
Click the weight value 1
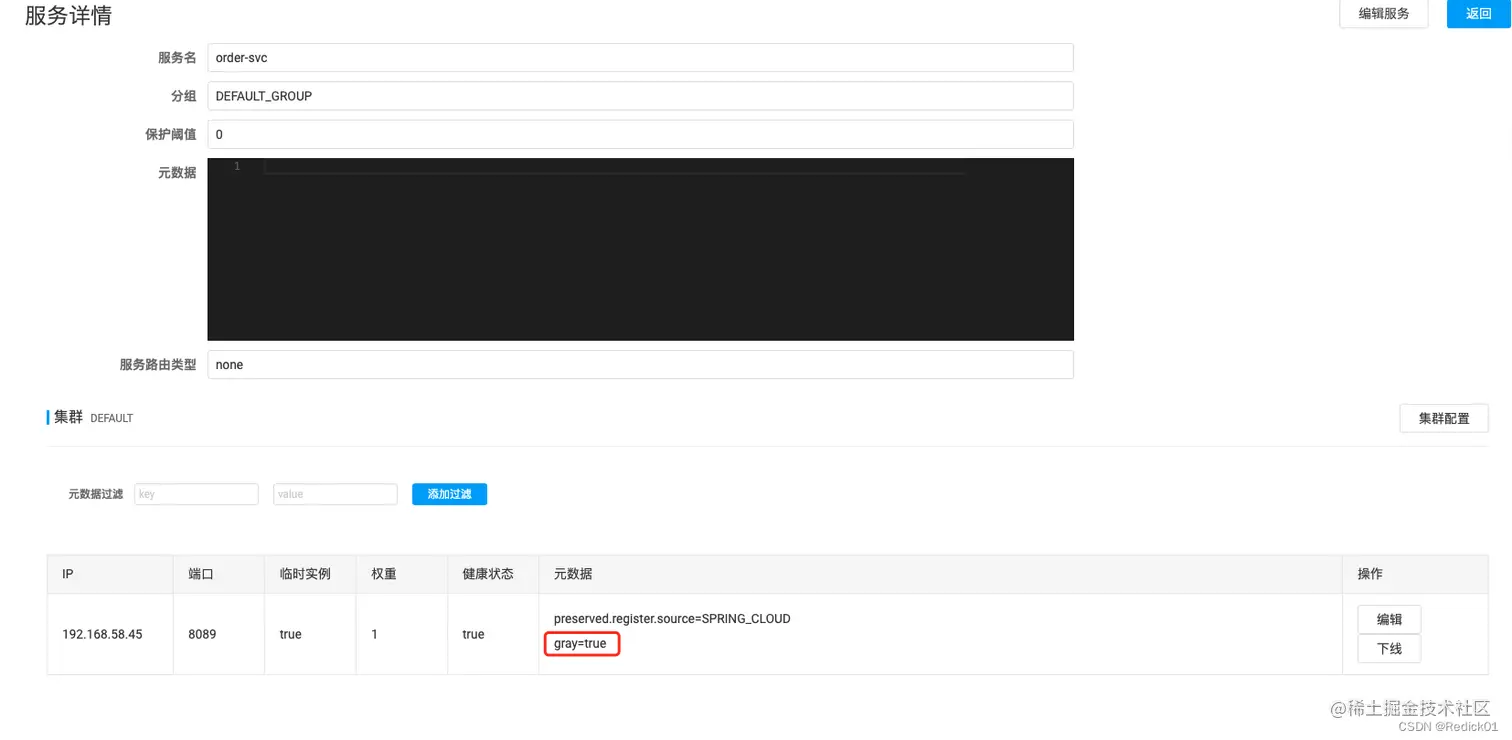tap(374, 634)
